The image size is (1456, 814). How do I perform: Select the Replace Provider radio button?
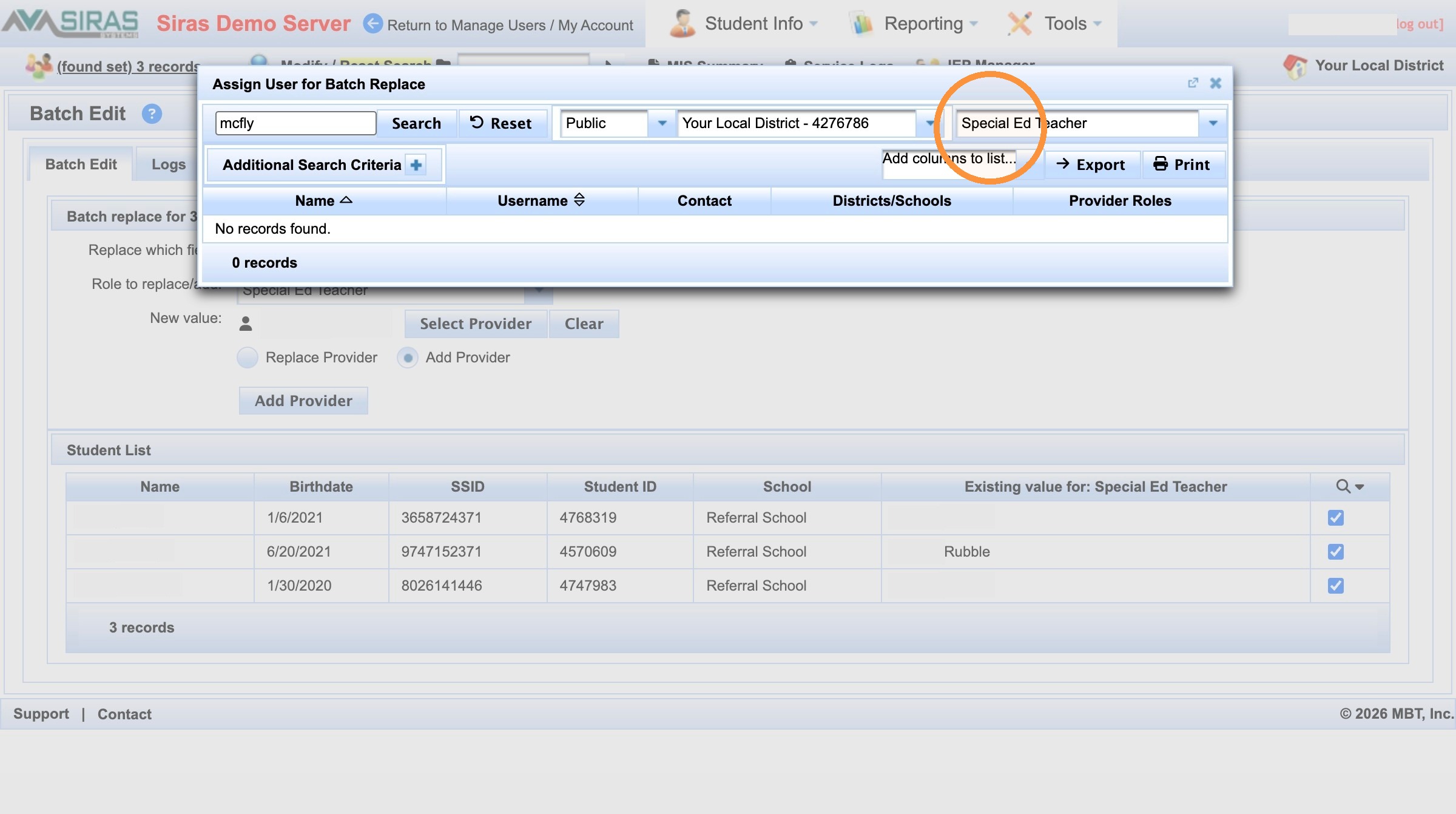248,358
